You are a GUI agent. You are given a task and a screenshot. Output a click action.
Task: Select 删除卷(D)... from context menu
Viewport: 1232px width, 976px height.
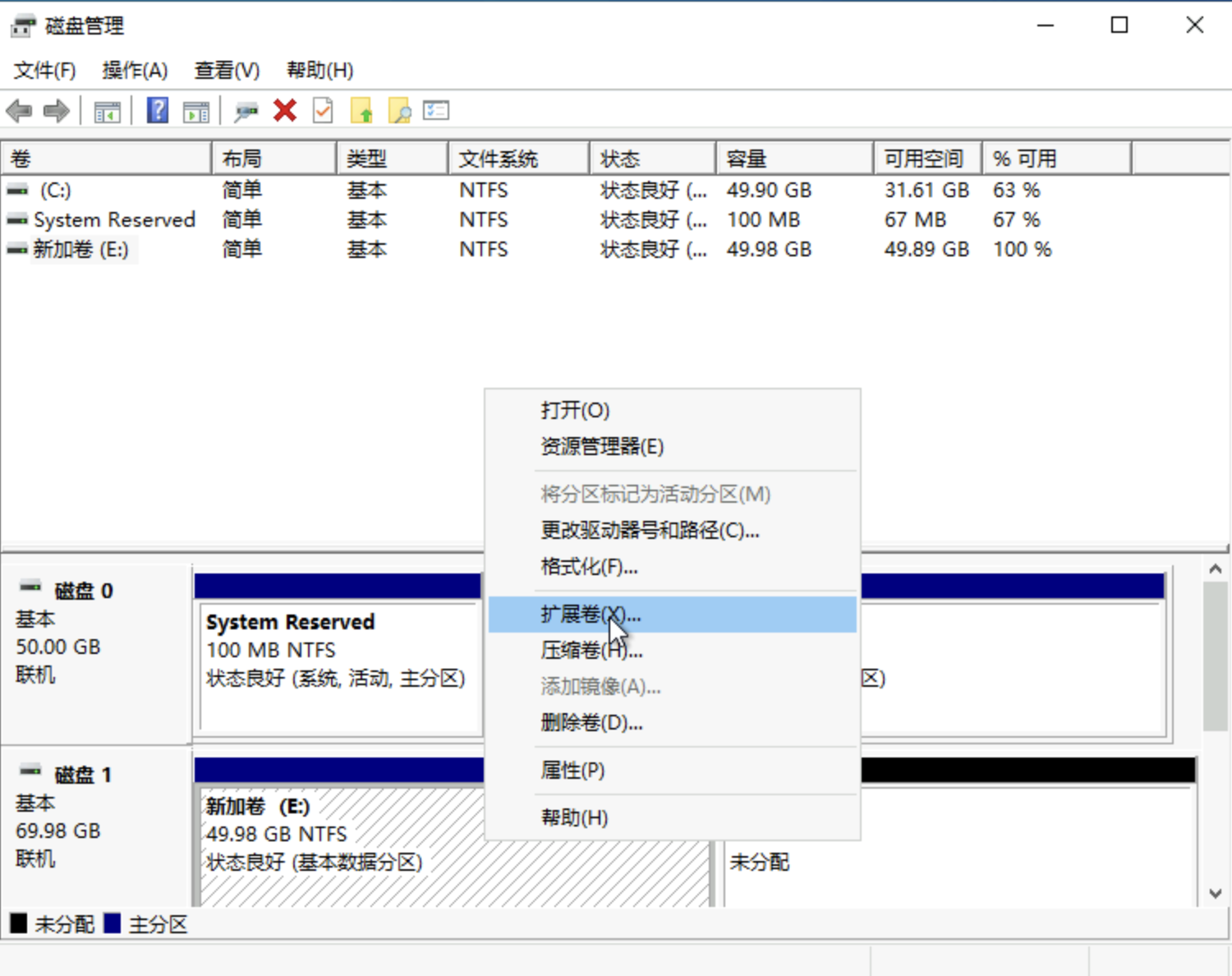coord(672,723)
